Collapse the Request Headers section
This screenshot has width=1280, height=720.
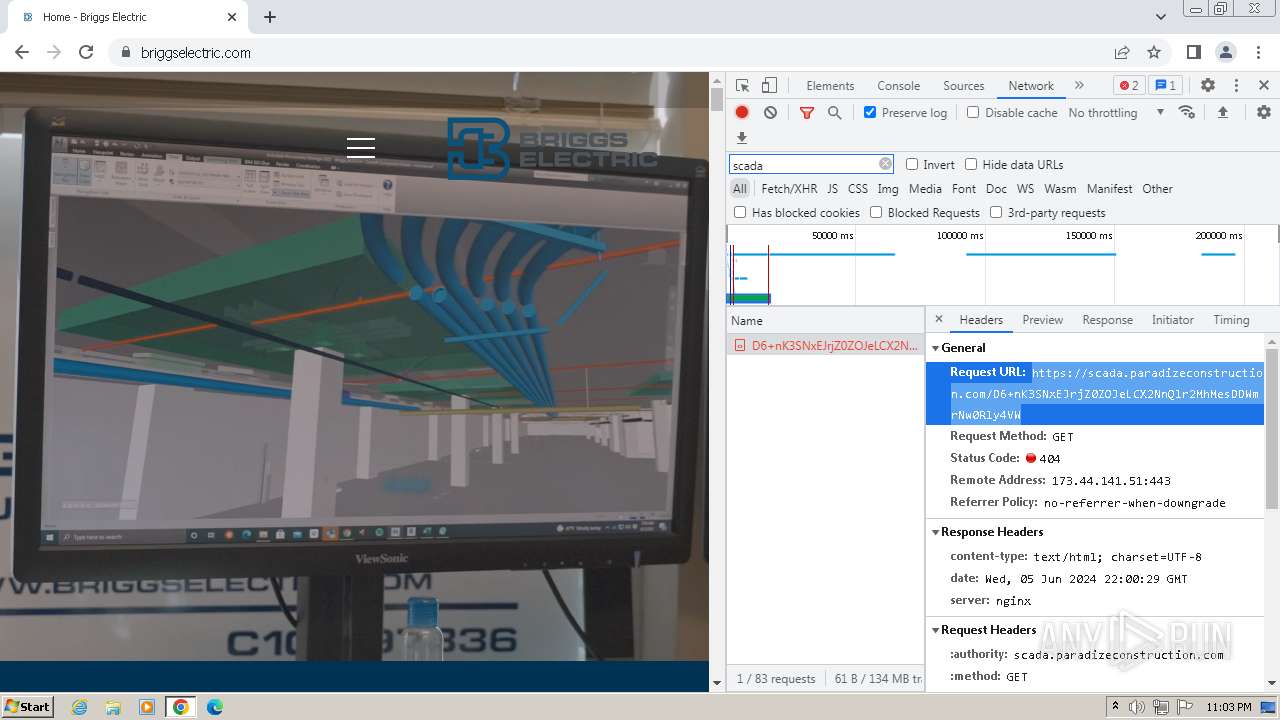point(936,630)
